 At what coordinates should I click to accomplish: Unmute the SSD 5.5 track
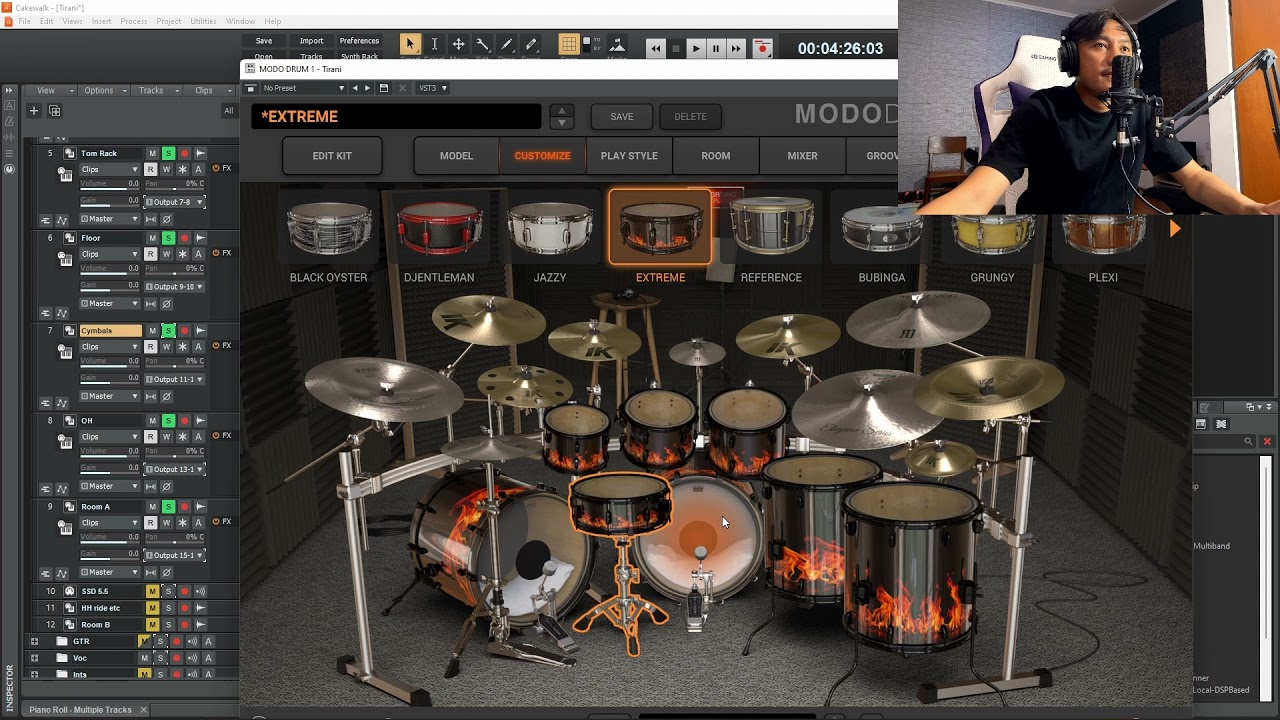click(x=152, y=591)
